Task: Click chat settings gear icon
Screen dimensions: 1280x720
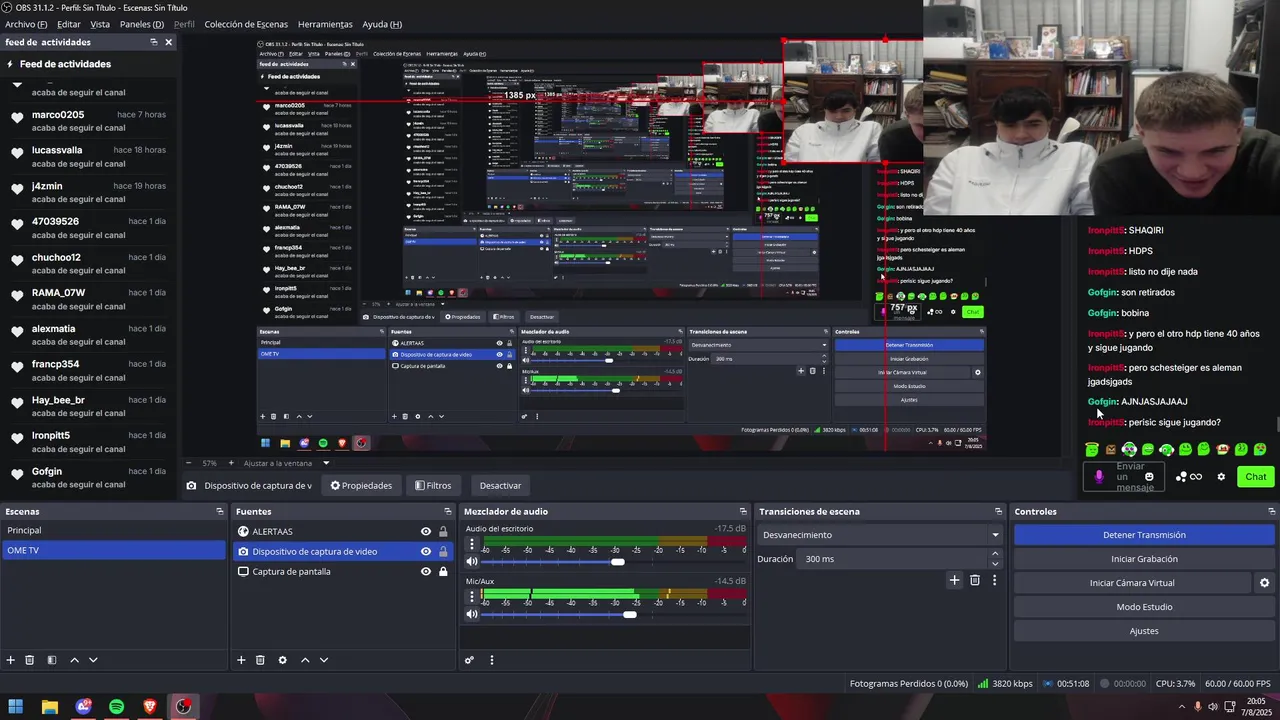Action: click(1221, 477)
